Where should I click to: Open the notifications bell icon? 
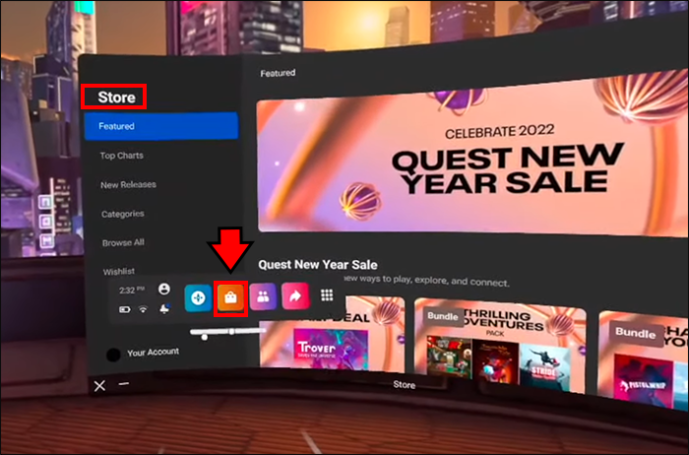coord(164,309)
